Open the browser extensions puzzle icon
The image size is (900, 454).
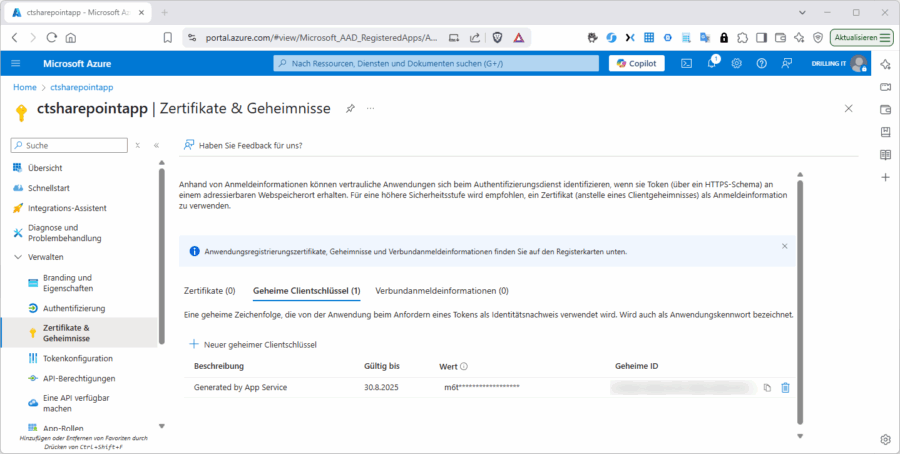click(743, 38)
